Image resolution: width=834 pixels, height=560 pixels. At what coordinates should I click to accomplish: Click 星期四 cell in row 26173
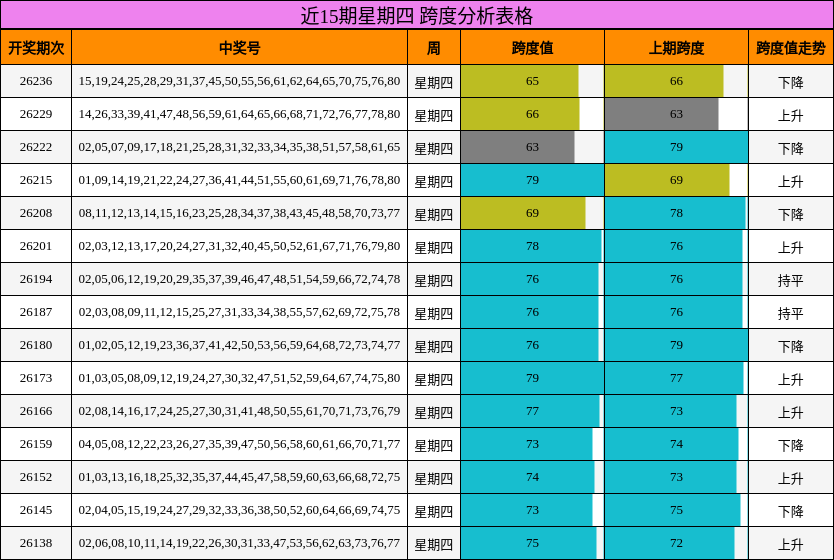click(434, 379)
